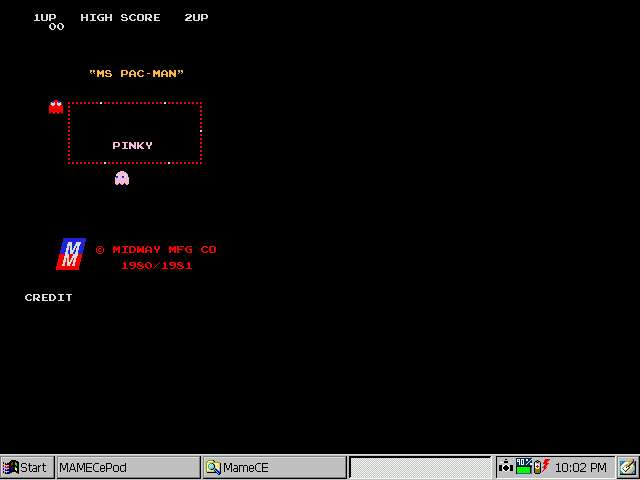
Task: Click the MameCE magnifier folder icon
Action: (213, 467)
